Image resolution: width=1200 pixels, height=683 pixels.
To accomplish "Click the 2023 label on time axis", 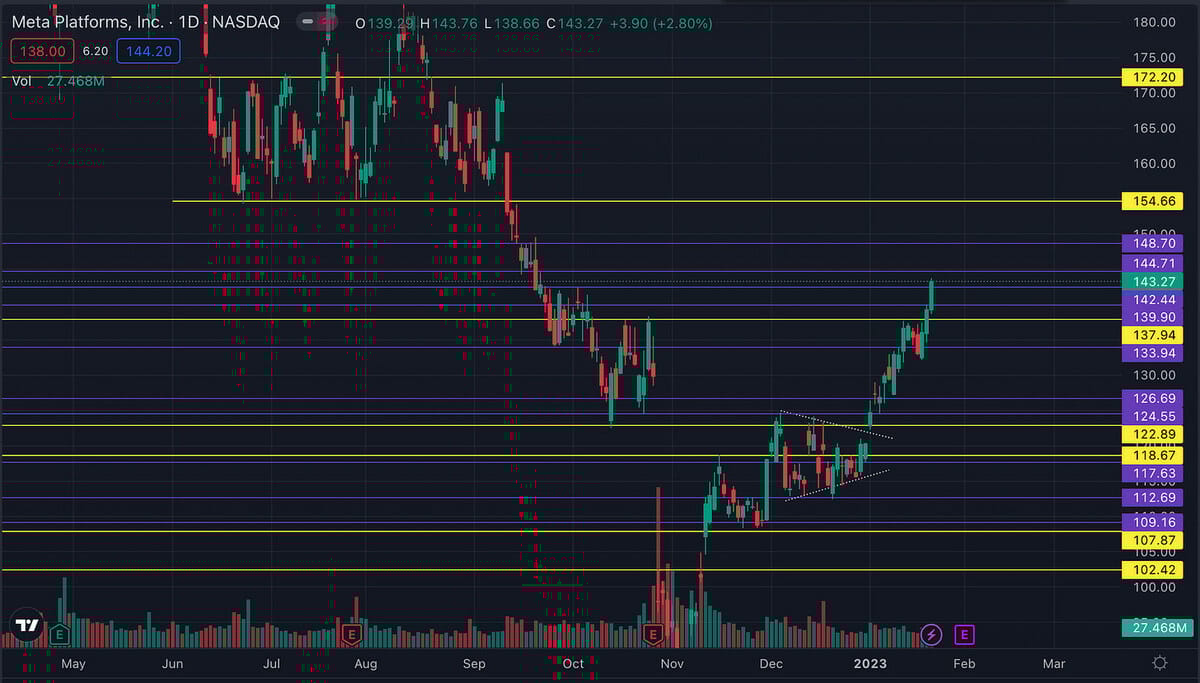I will click(869, 663).
